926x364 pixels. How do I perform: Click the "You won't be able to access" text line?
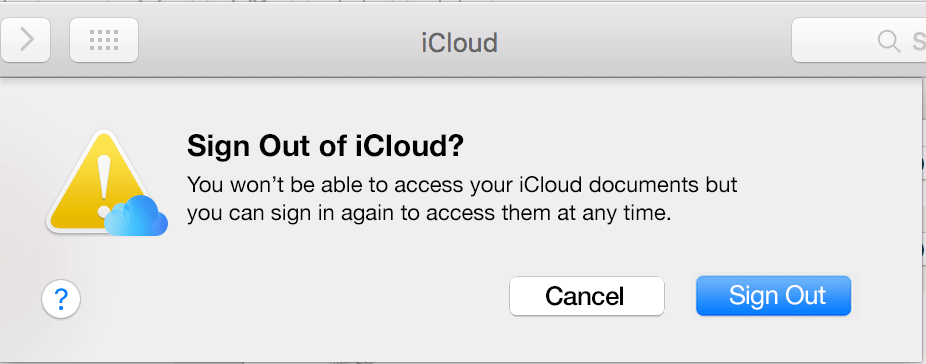[x=462, y=186]
